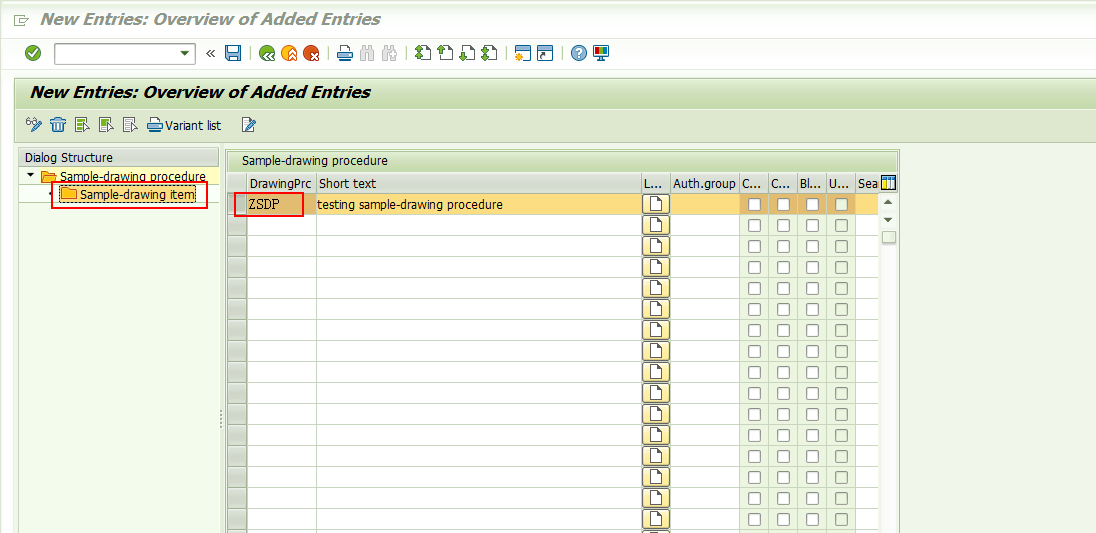Go to Next Page icon
Screen dimensions: 1096x533
click(x=467, y=53)
